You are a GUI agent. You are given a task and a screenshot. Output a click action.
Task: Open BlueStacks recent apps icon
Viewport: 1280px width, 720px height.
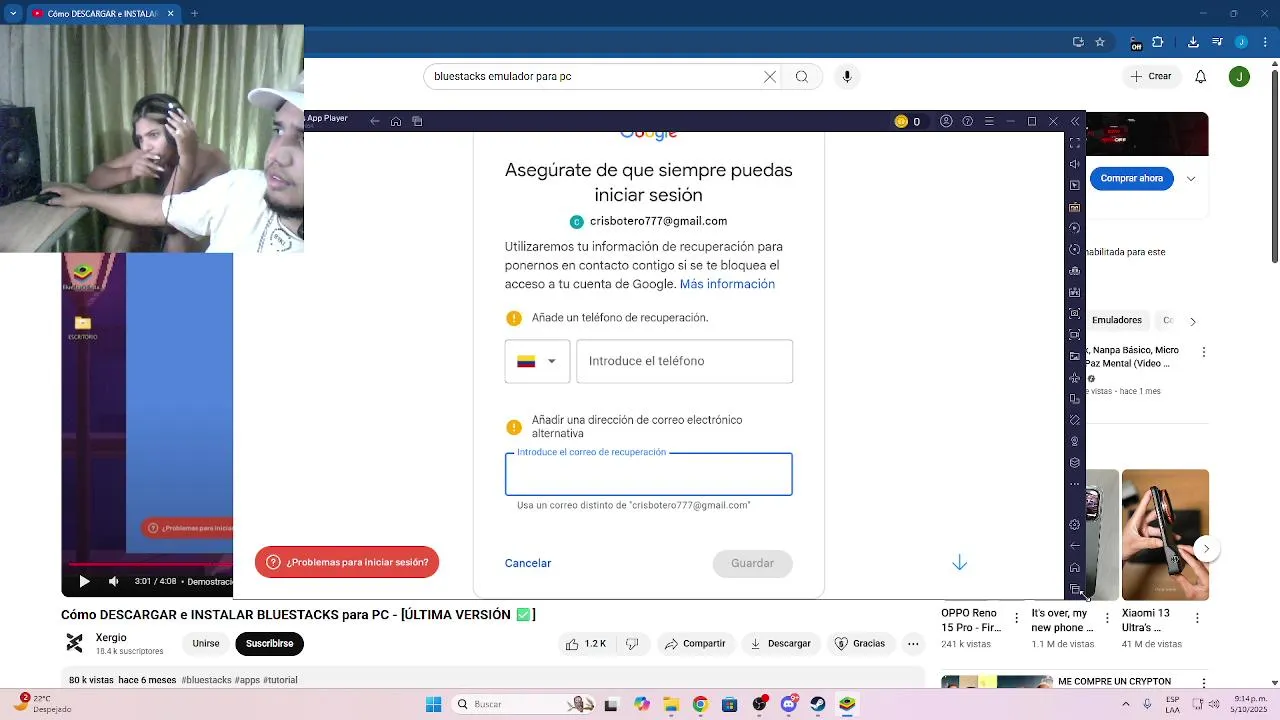1075,589
